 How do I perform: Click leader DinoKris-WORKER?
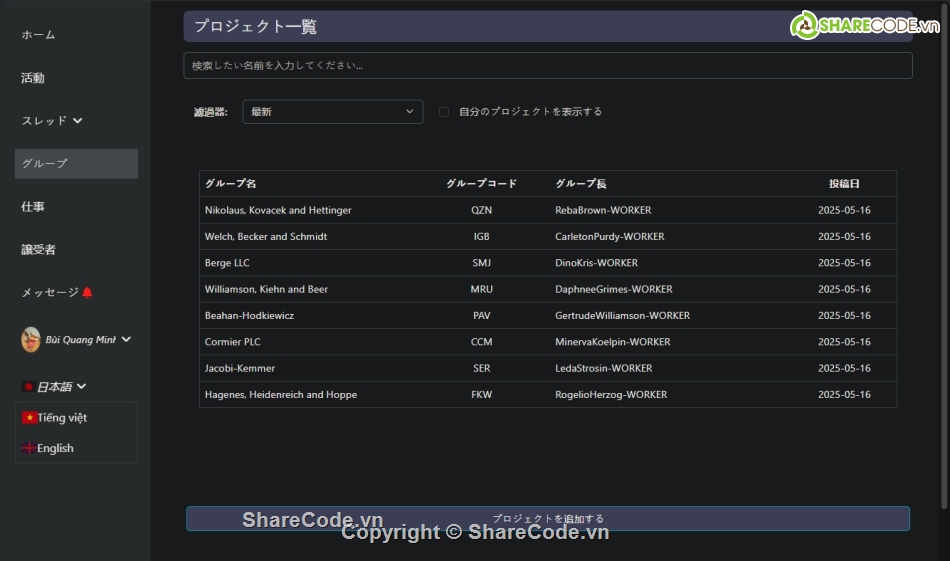pos(596,263)
